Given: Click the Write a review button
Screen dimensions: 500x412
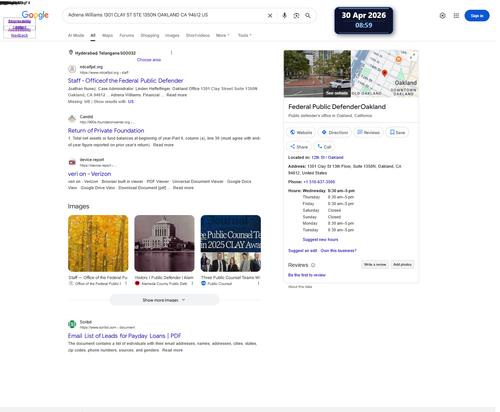Looking at the screenshot, I should coord(375,264).
